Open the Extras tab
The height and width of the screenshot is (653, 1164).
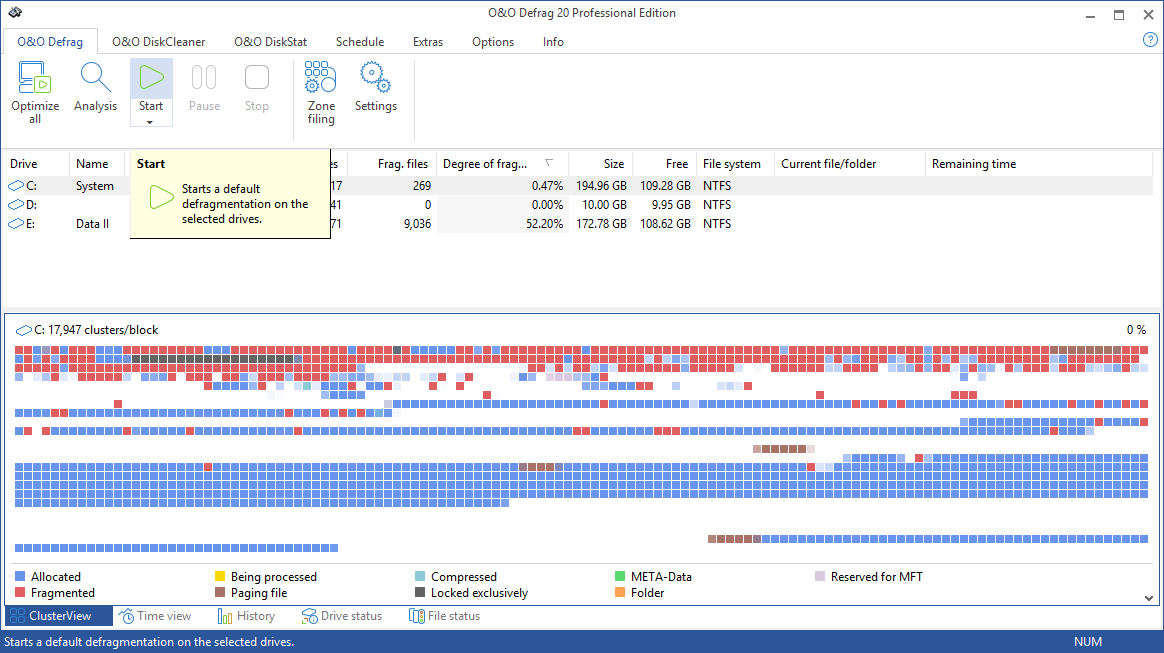coord(428,42)
